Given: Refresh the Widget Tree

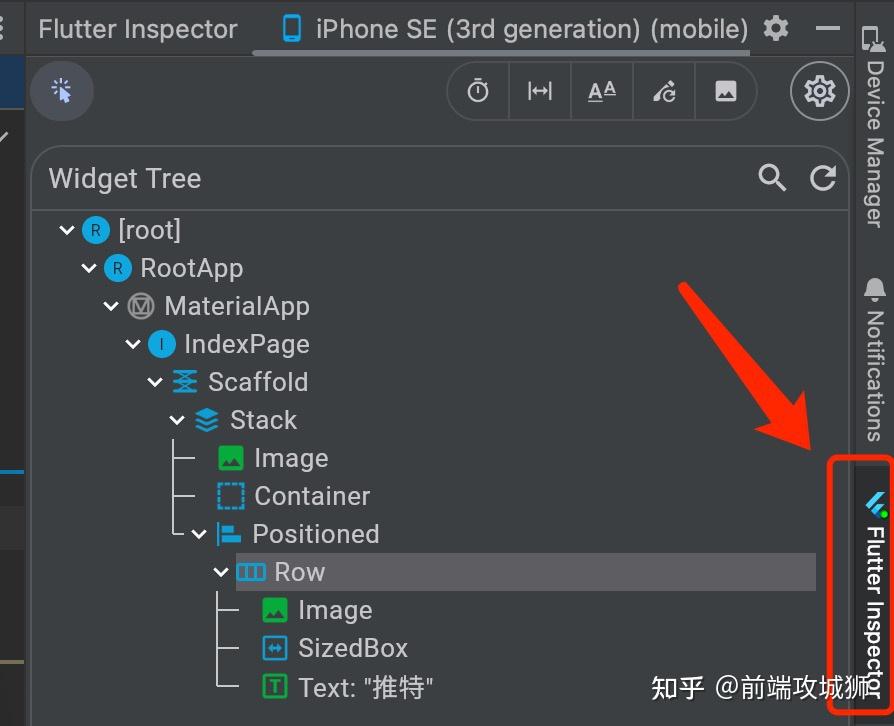Looking at the screenshot, I should pyautogui.click(x=823, y=177).
